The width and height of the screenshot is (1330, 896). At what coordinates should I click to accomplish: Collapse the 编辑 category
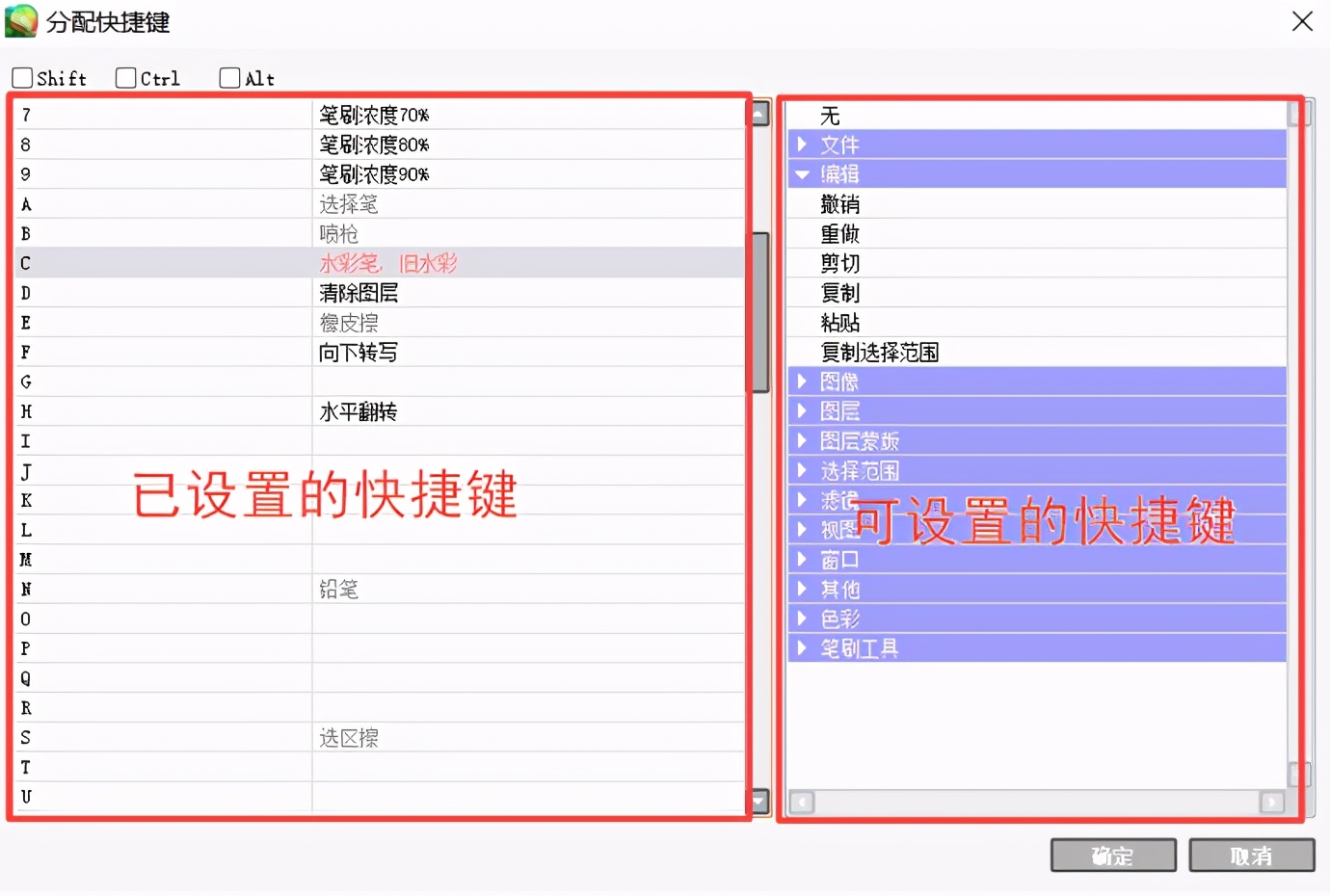coord(801,174)
